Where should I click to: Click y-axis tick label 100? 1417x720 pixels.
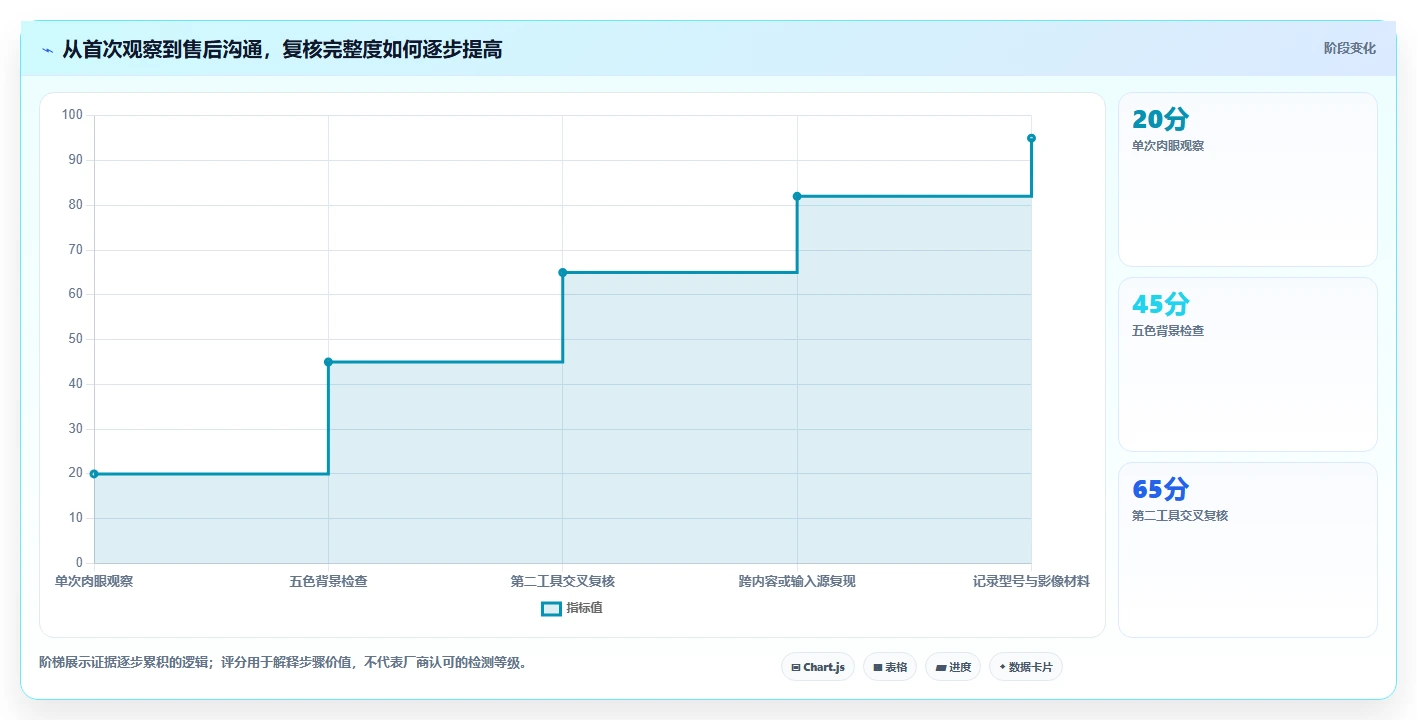72,115
